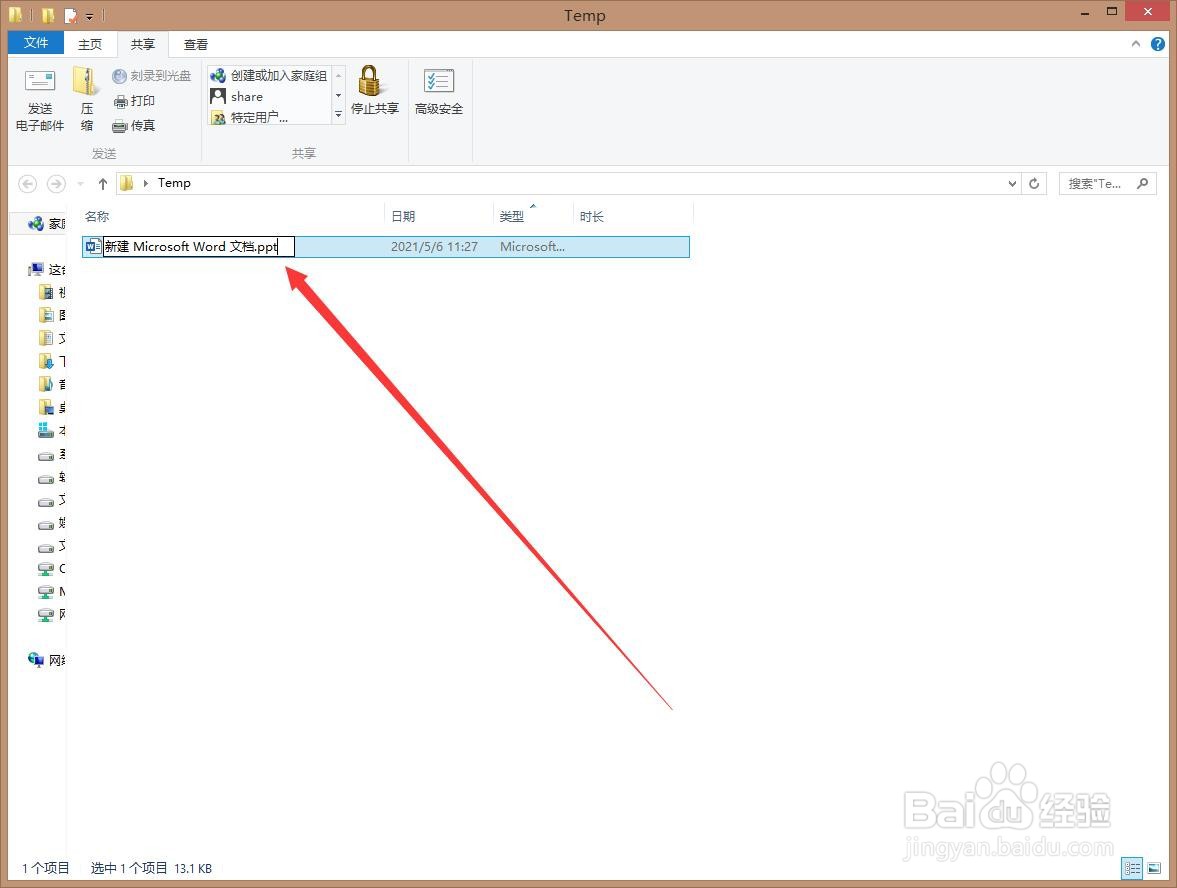
Task: Click the Send email (发送电子邮件) ribbon button
Action: pyautogui.click(x=40, y=99)
